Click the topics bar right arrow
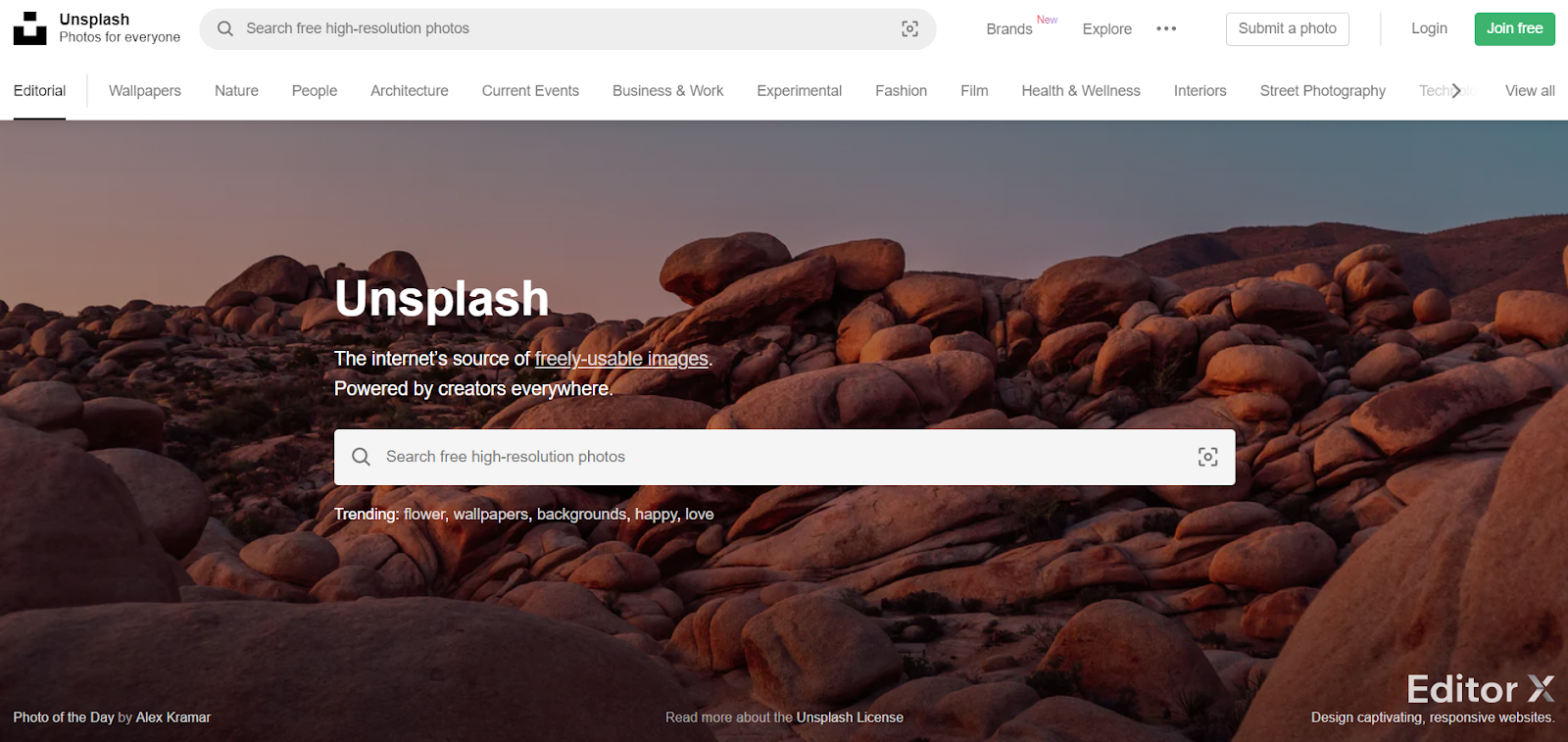The width and height of the screenshot is (1568, 742). [1456, 90]
